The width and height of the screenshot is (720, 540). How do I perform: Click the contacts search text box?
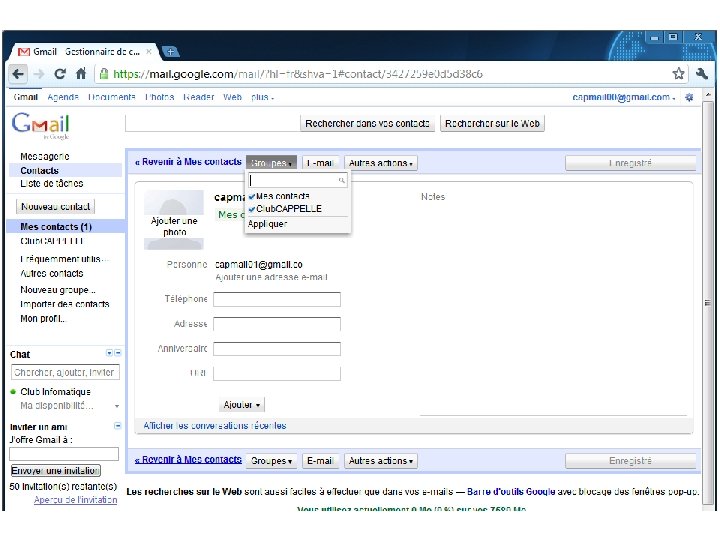pos(213,123)
